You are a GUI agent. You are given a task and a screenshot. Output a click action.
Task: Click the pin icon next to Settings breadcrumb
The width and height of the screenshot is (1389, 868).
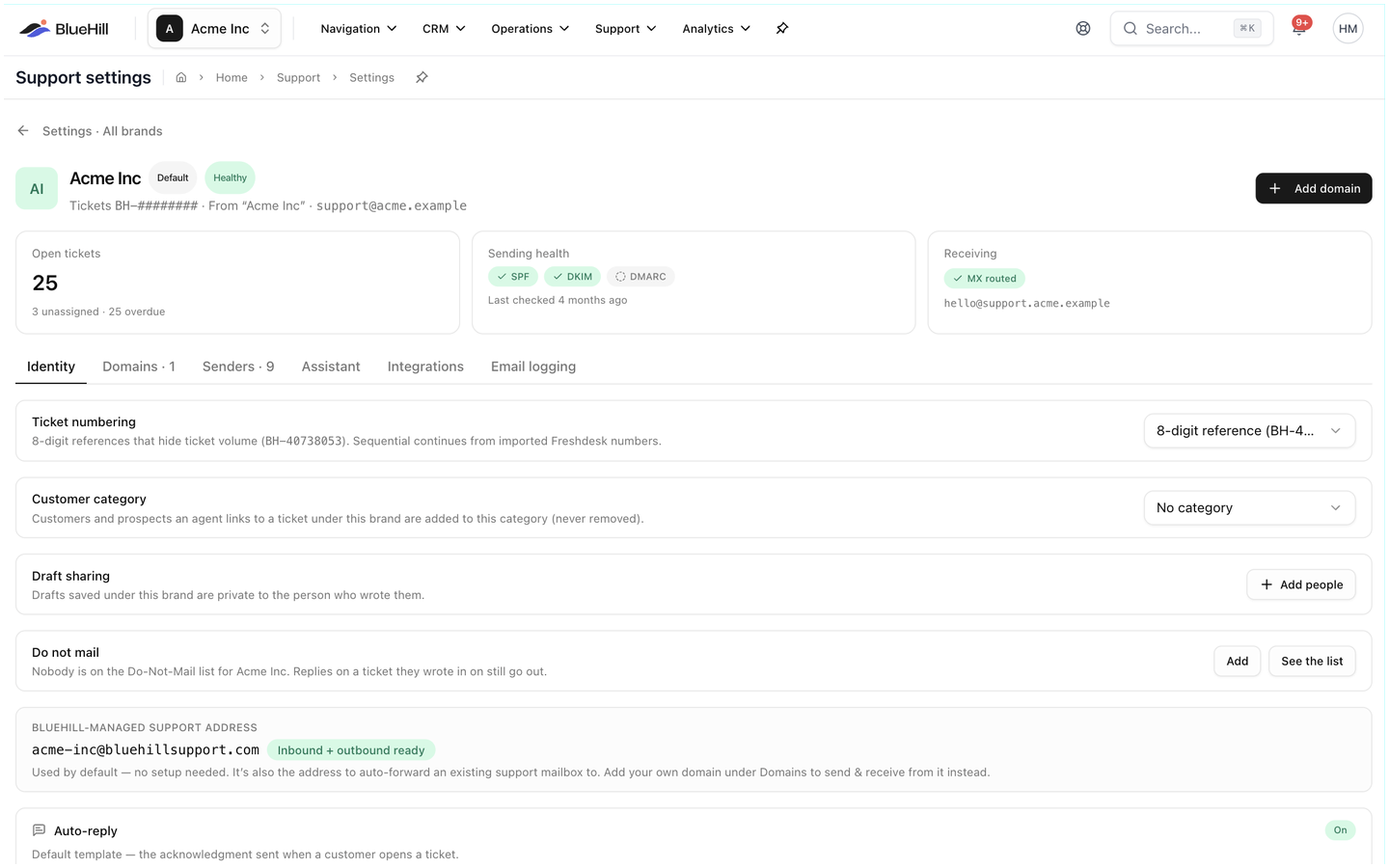coord(422,77)
